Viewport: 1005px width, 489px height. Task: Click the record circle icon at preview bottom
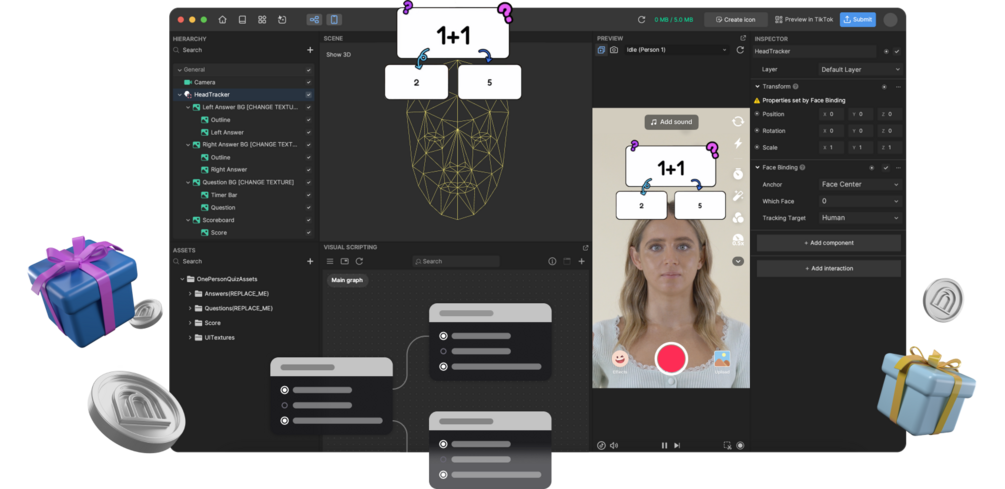pyautogui.click(x=740, y=445)
